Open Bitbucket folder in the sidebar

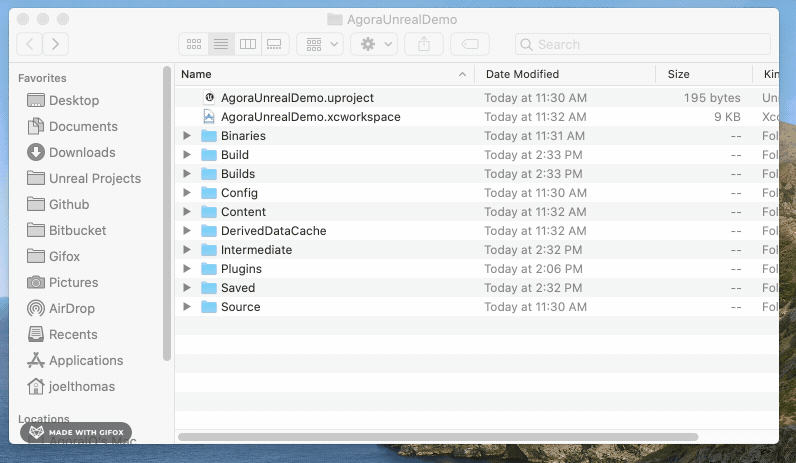coord(67,230)
